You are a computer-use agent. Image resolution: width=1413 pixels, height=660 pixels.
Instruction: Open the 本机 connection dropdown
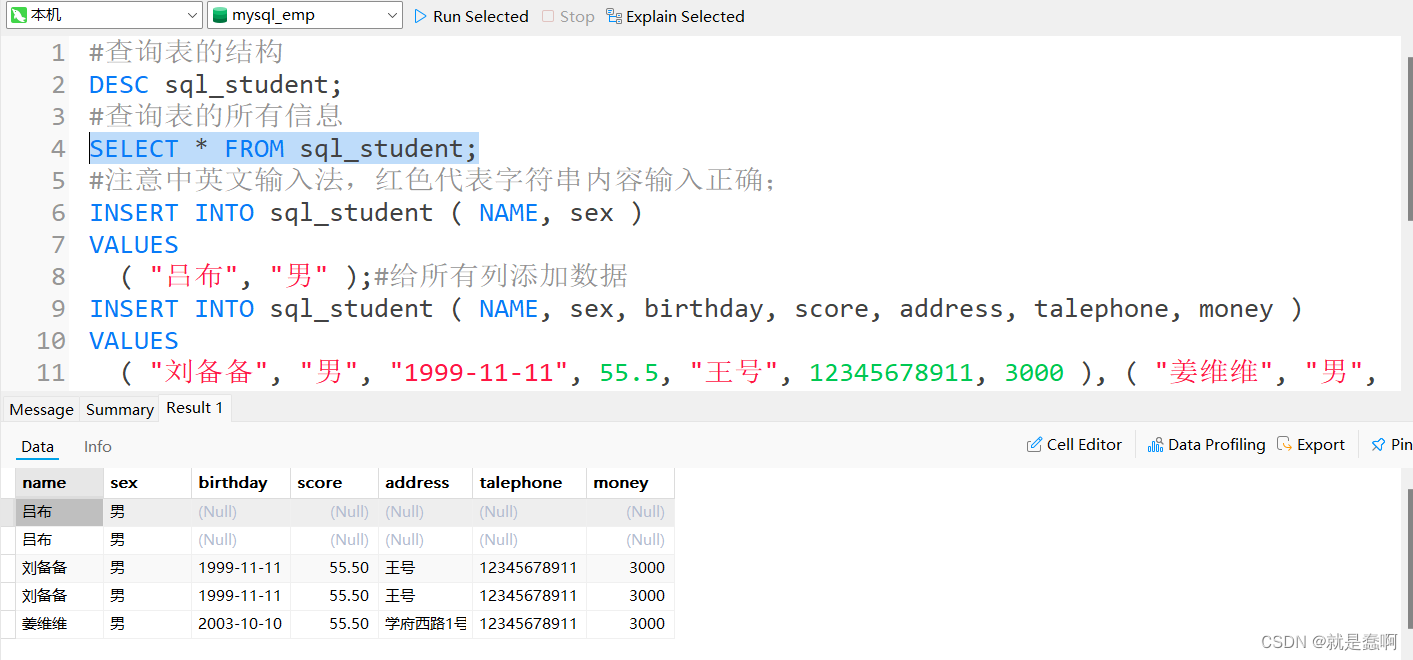pyautogui.click(x=194, y=15)
